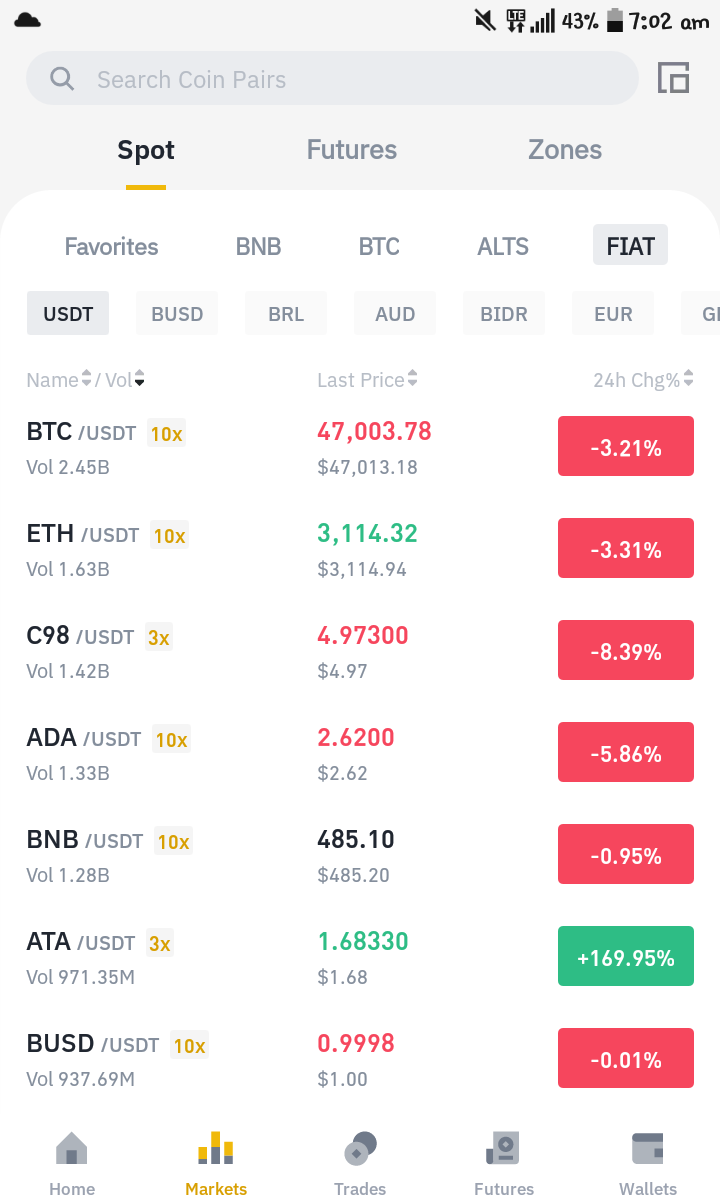Open Futures icon in bottom navigation
The width and height of the screenshot is (720, 1199).
pyautogui.click(x=504, y=1149)
